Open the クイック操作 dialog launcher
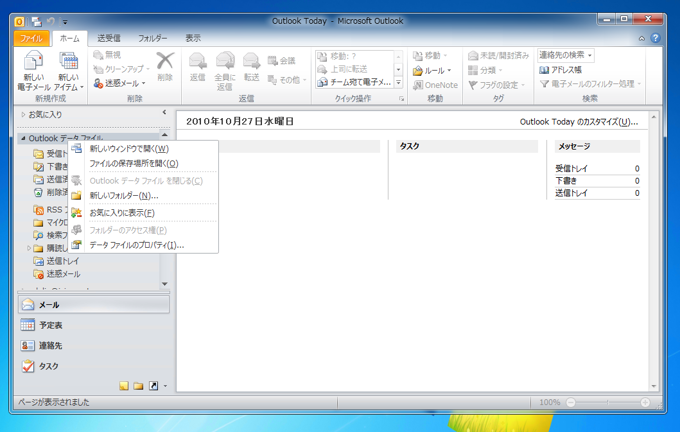This screenshot has height=432, width=680. [402, 99]
